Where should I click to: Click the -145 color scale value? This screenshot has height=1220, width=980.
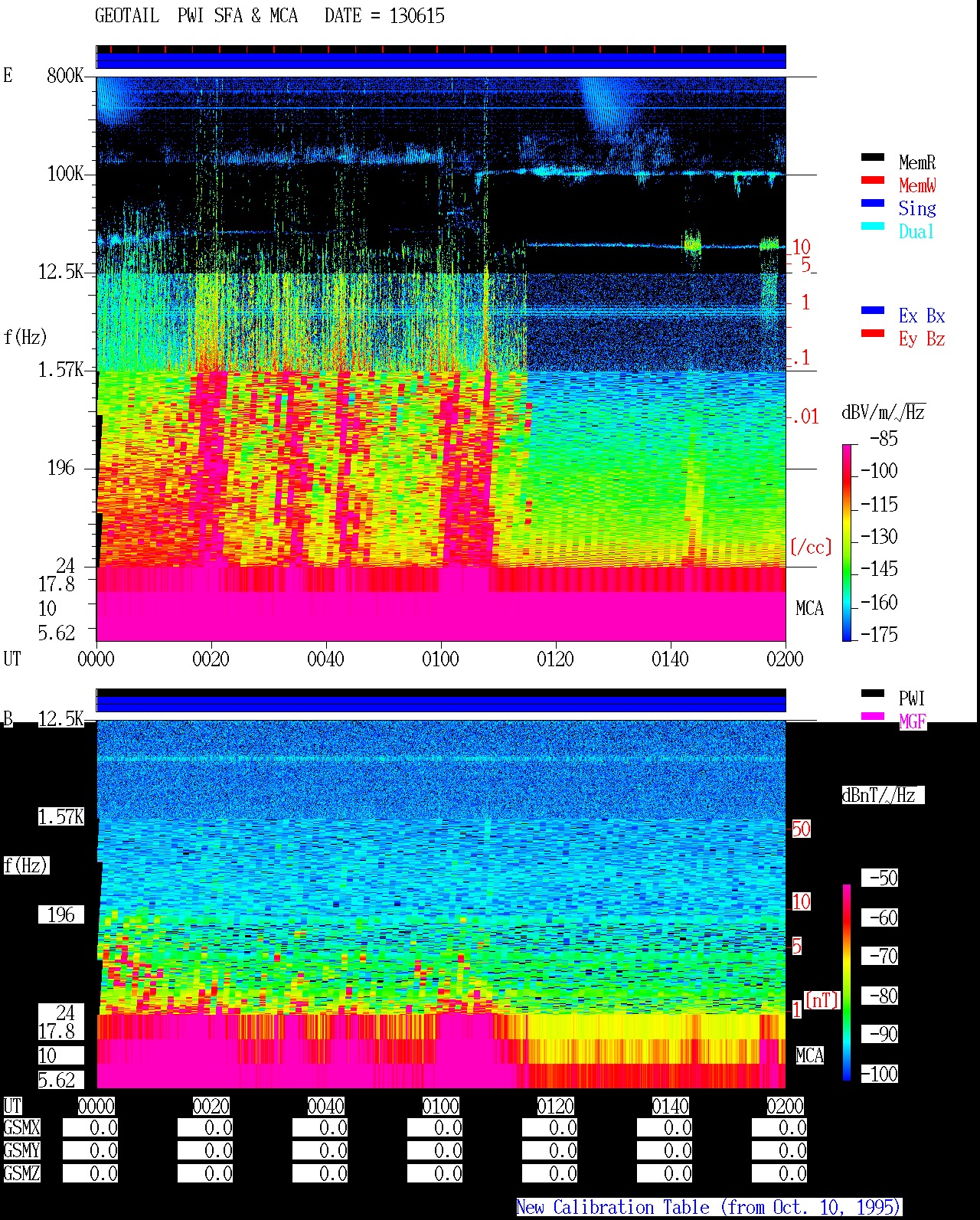[879, 569]
